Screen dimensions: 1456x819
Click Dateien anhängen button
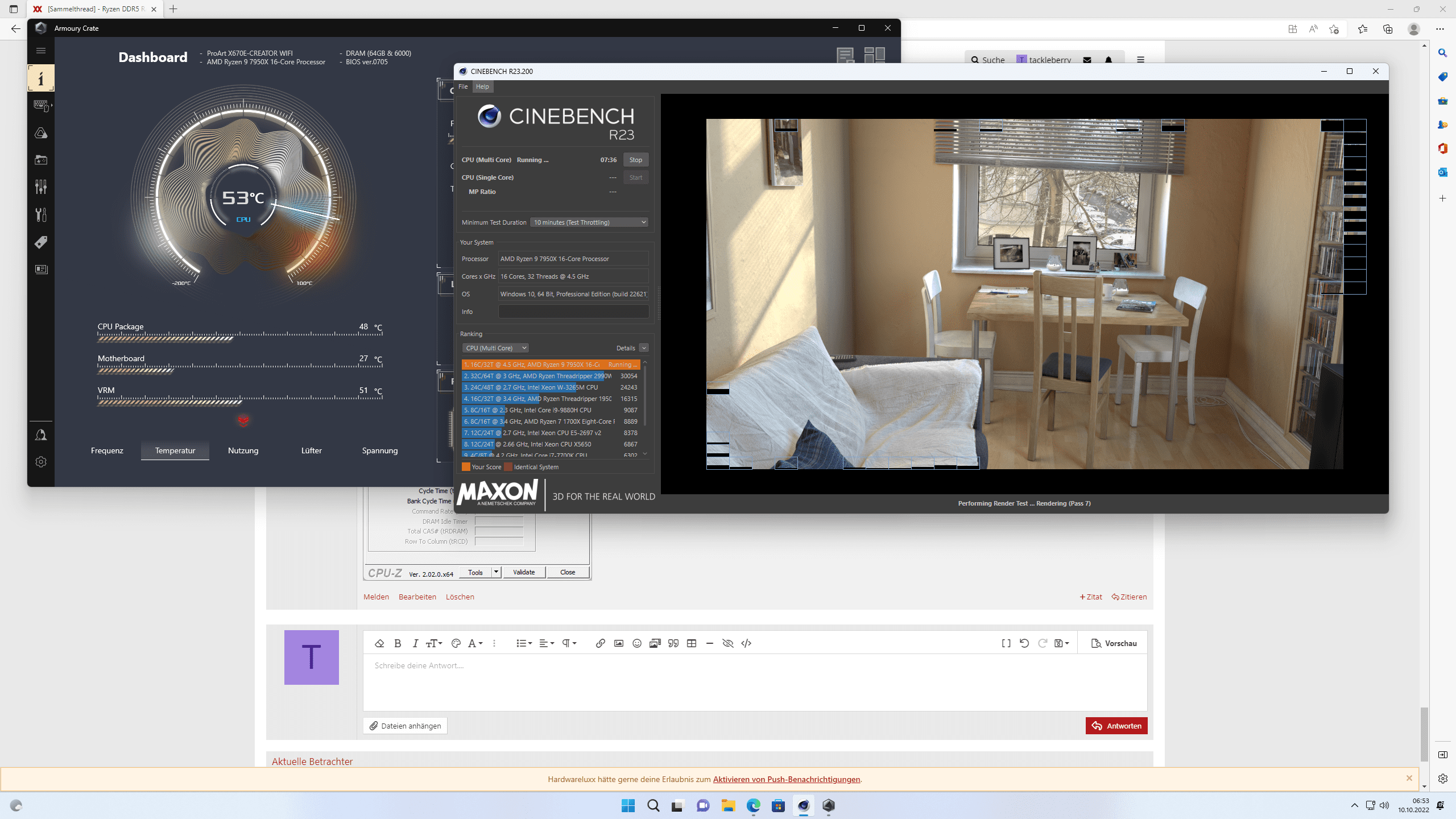coord(405,726)
